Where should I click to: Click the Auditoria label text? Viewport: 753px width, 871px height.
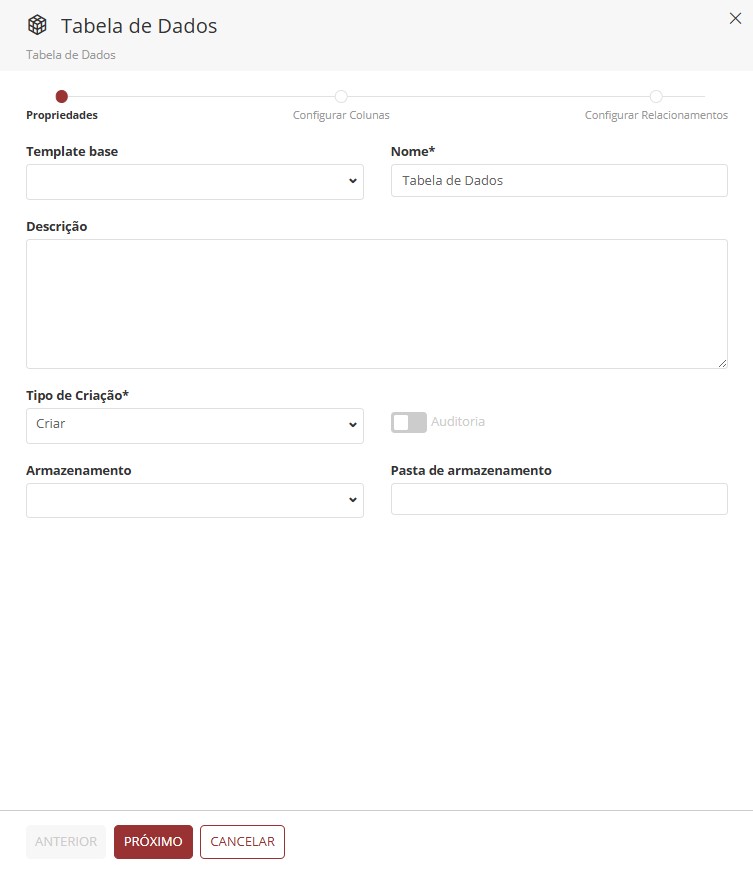pyautogui.click(x=458, y=422)
